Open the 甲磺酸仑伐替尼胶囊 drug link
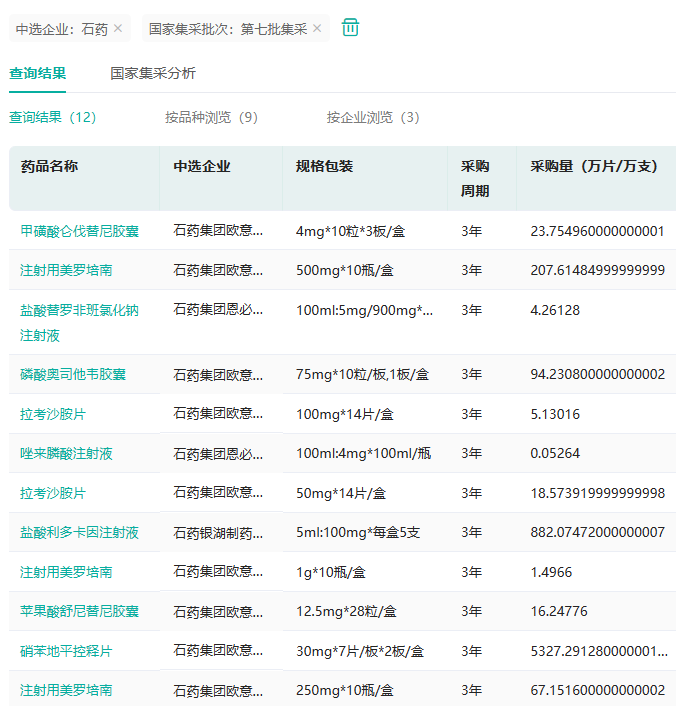Image resolution: width=676 pixels, height=706 pixels. [80, 231]
